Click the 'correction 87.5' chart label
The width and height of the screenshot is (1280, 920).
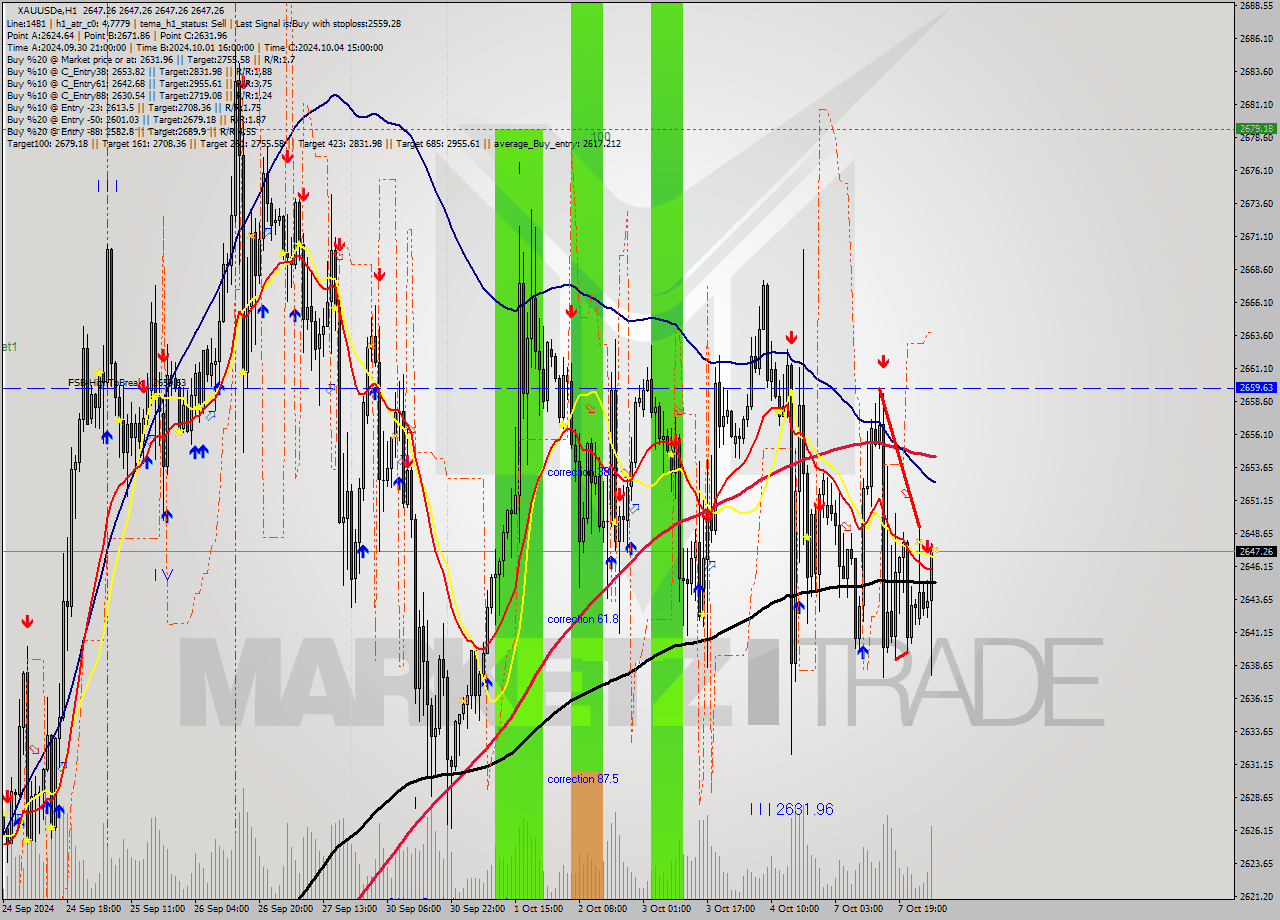coord(583,778)
